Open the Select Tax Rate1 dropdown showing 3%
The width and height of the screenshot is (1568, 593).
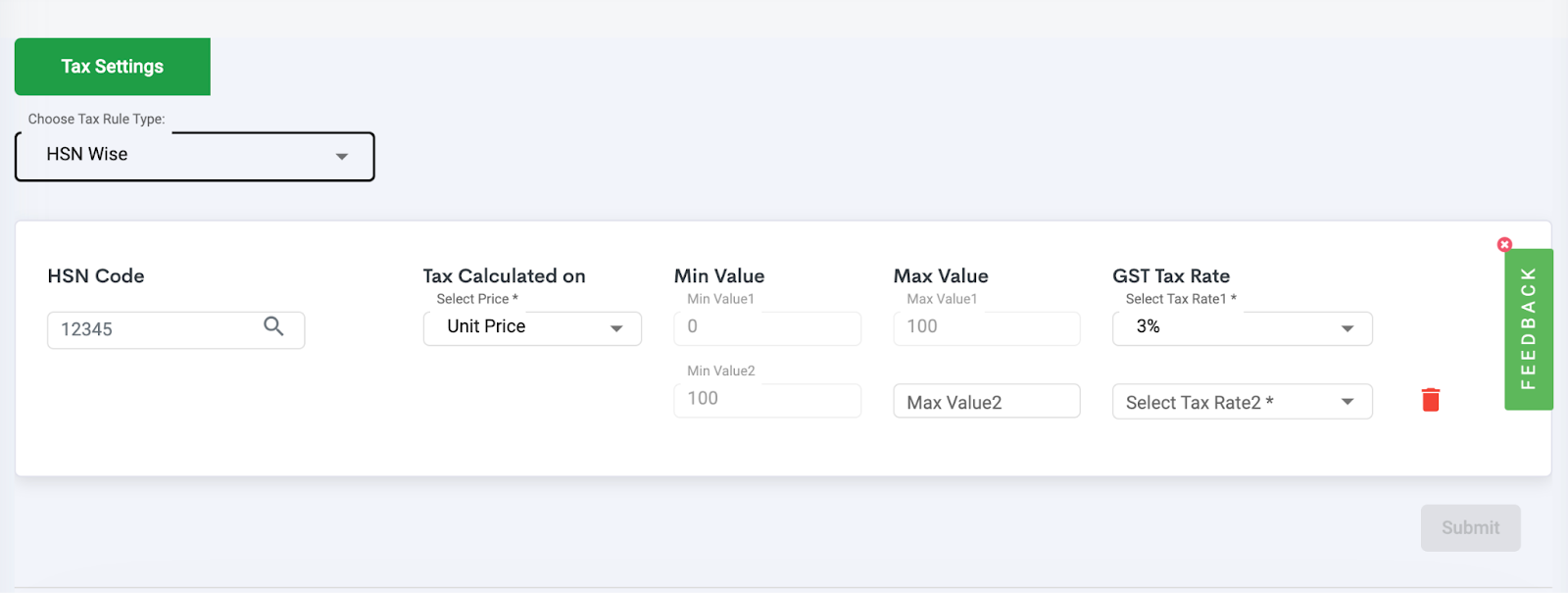(1242, 328)
